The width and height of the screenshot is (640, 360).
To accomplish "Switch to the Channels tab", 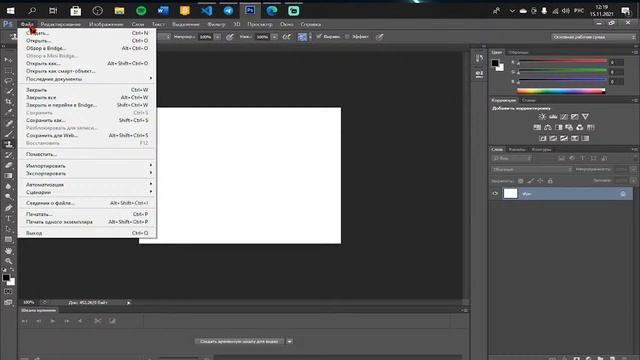I will click(x=517, y=149).
